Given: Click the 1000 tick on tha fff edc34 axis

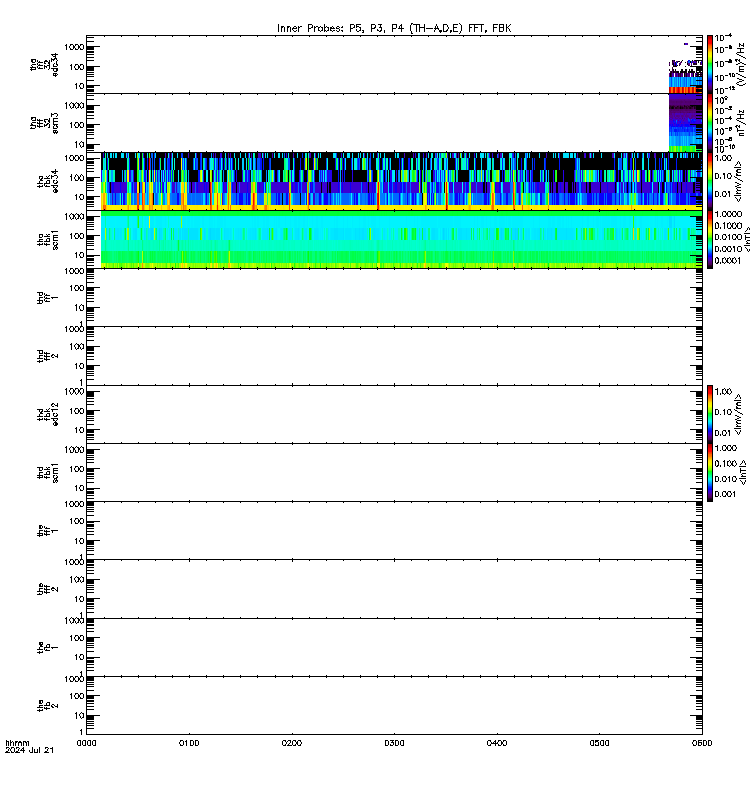Looking at the screenshot, I should pos(74,47).
